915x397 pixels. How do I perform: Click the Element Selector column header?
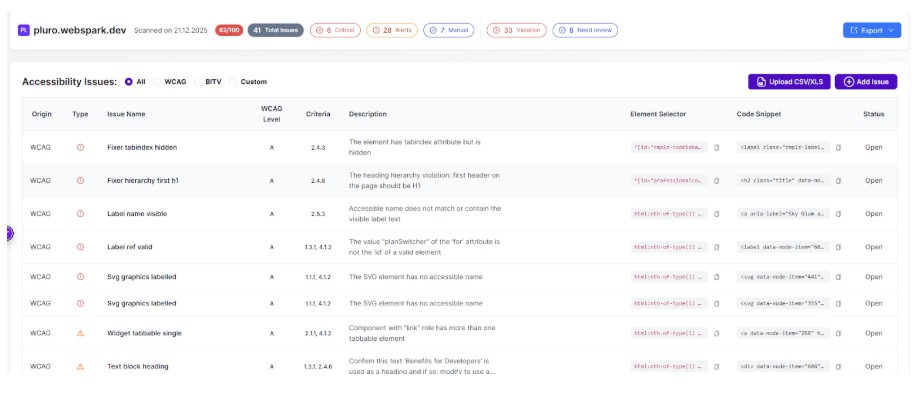click(658, 114)
